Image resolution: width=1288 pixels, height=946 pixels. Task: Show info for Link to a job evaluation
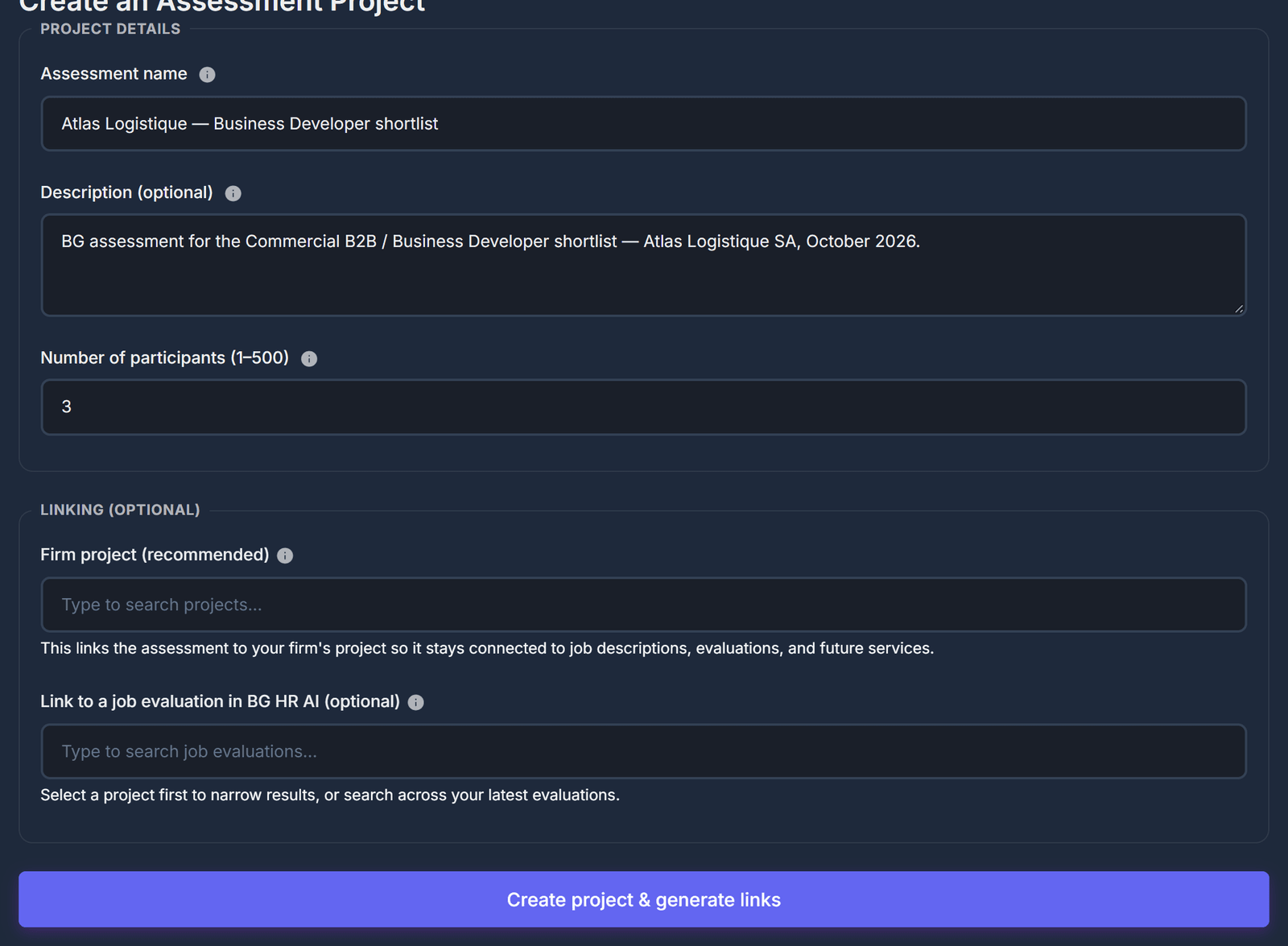pos(415,702)
